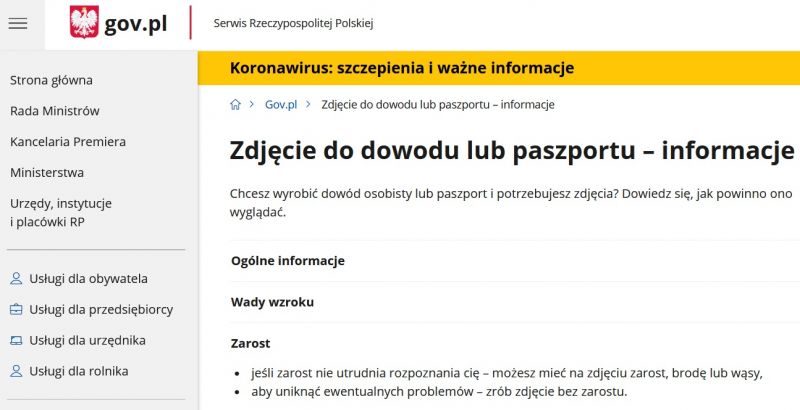This screenshot has width=800, height=410.
Task: Open Strona główna in sidebar
Action: click(x=52, y=81)
